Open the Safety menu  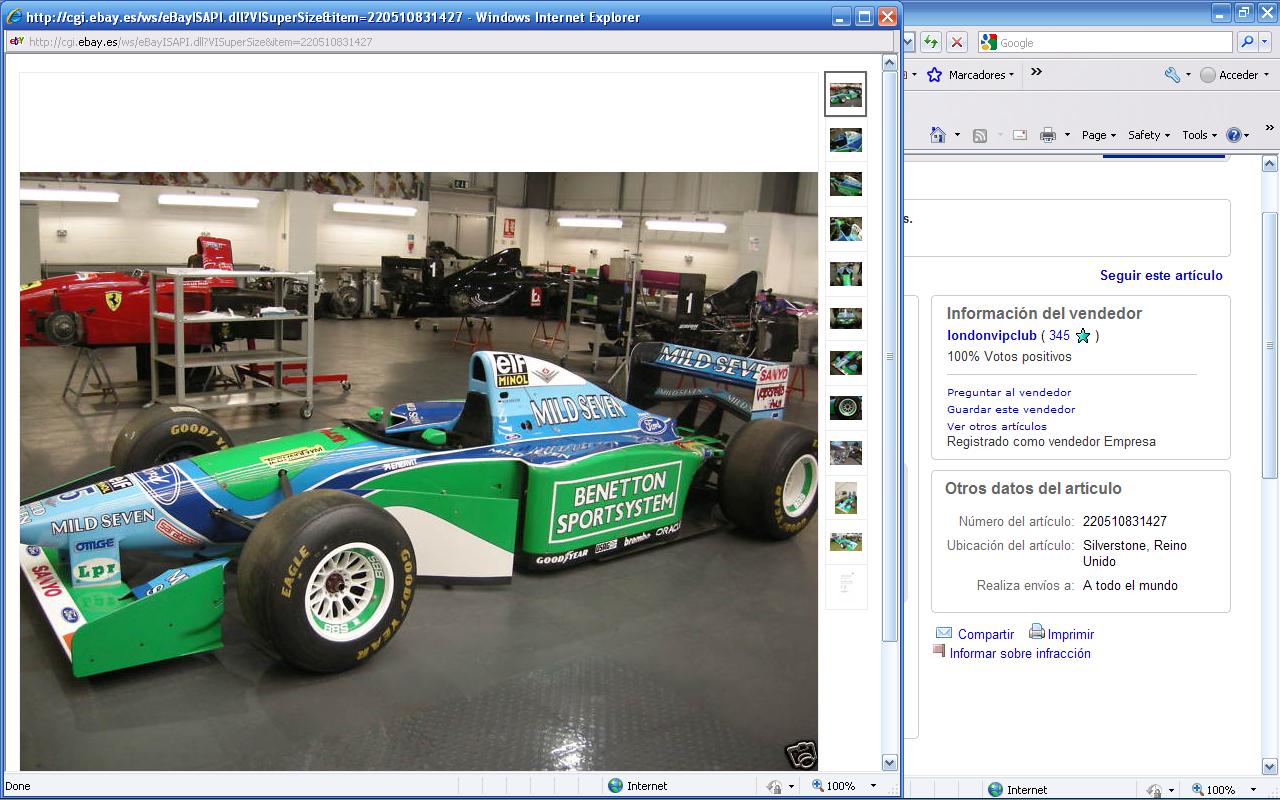tap(1148, 135)
